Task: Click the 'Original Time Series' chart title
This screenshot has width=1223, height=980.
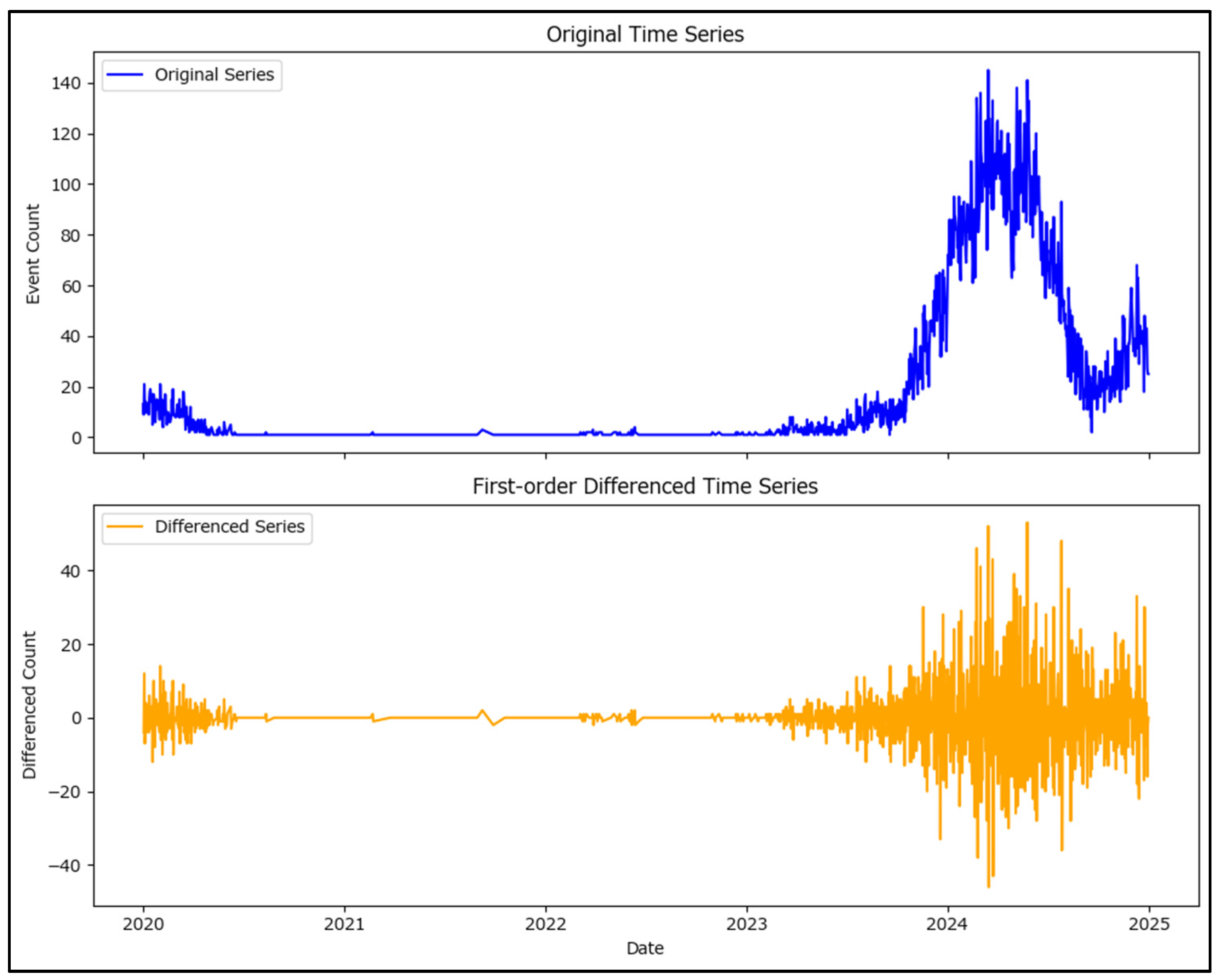Action: pyautogui.click(x=645, y=35)
